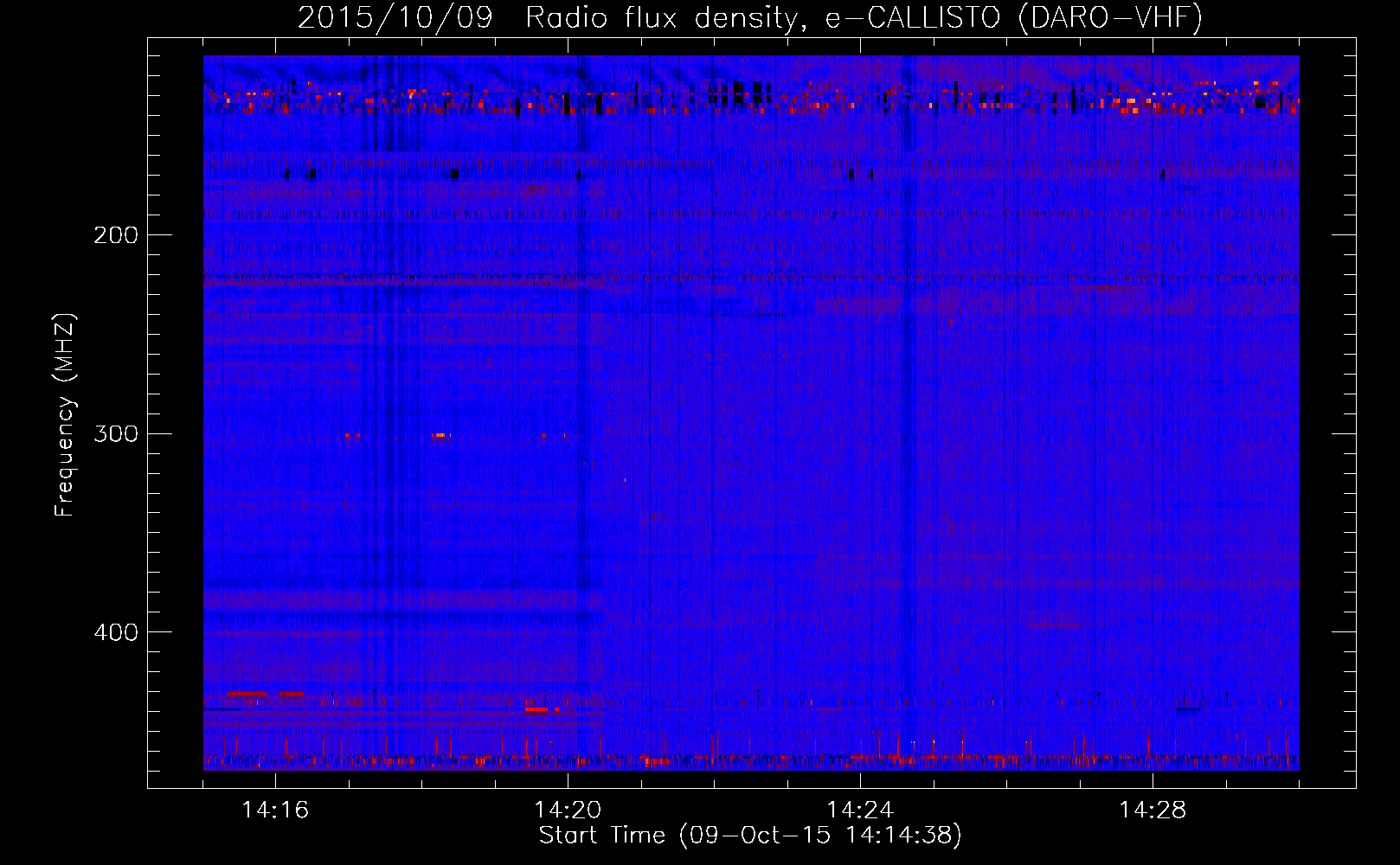Viewport: 1400px width, 865px height.
Task: Click the 14:16 time tick label
Action: [x=275, y=811]
